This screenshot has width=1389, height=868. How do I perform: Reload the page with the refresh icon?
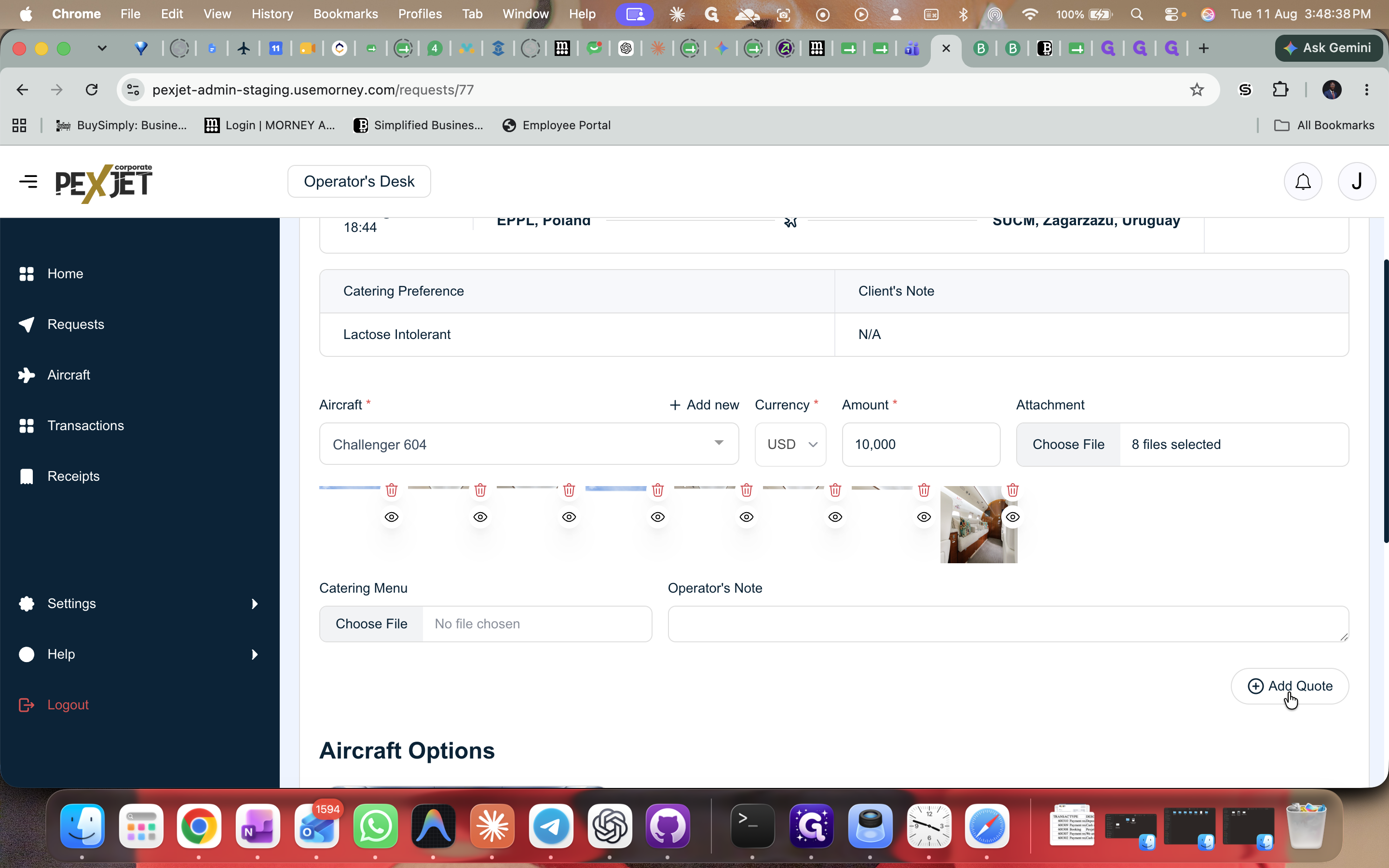(x=91, y=90)
